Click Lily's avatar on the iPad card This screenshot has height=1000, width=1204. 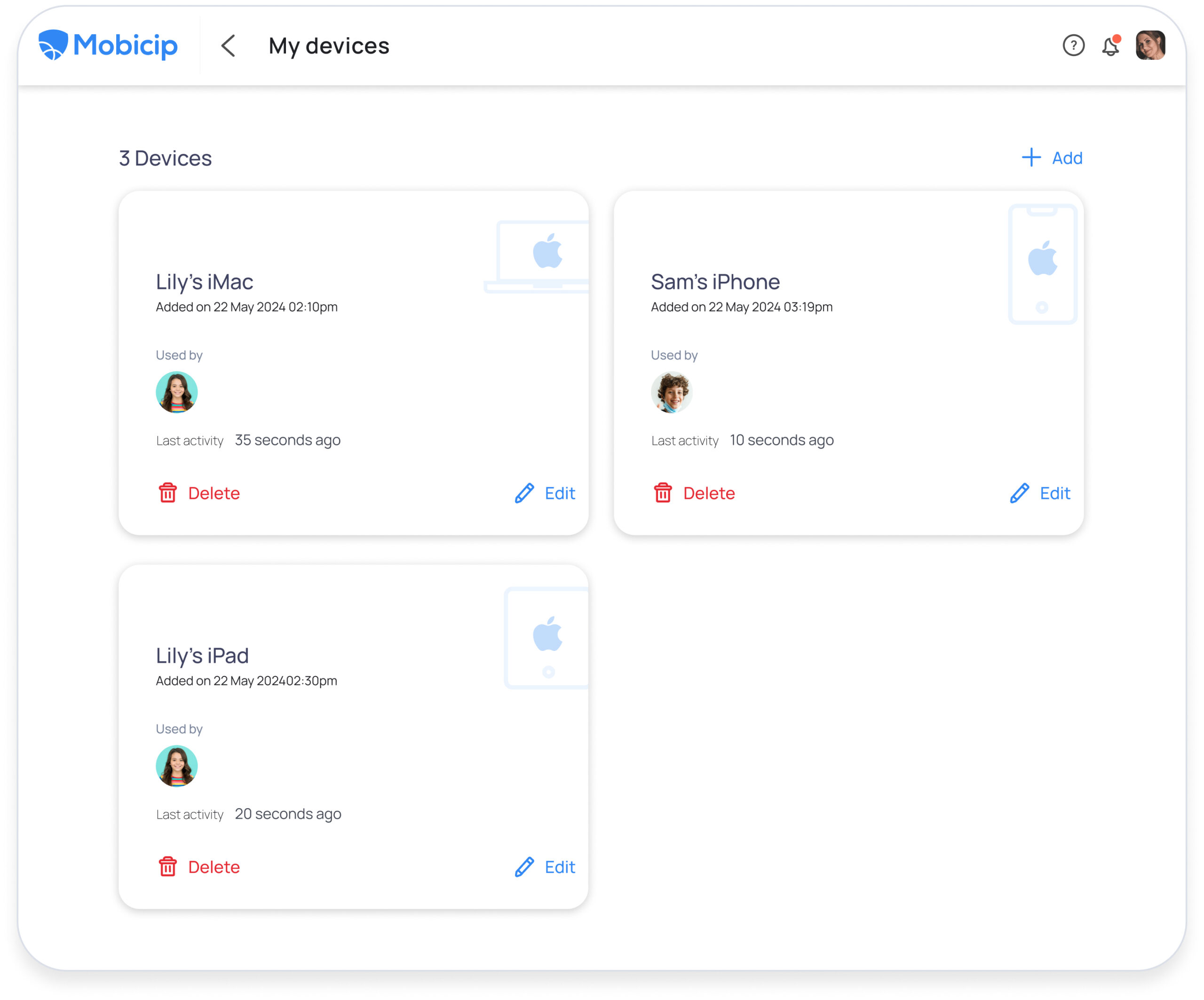[176, 766]
